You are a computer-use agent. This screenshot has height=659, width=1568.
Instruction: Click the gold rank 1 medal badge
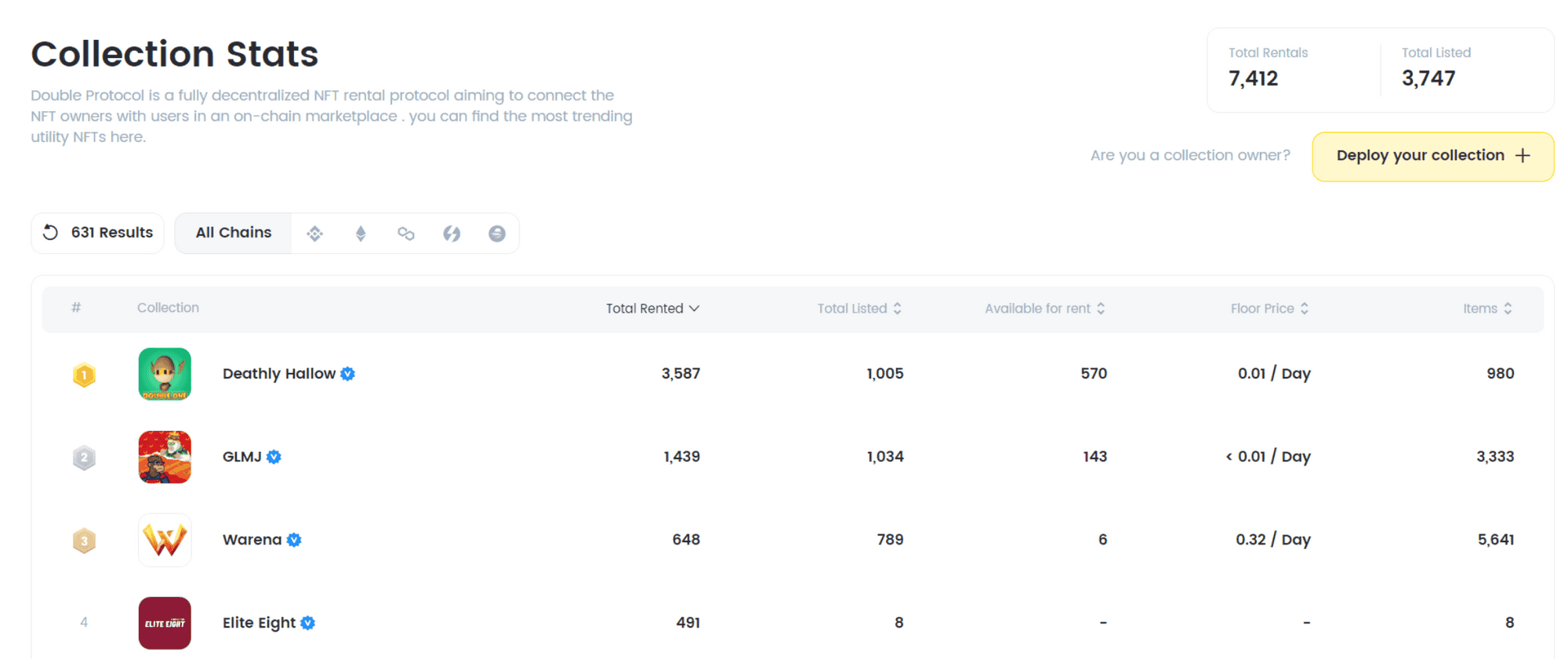(84, 375)
